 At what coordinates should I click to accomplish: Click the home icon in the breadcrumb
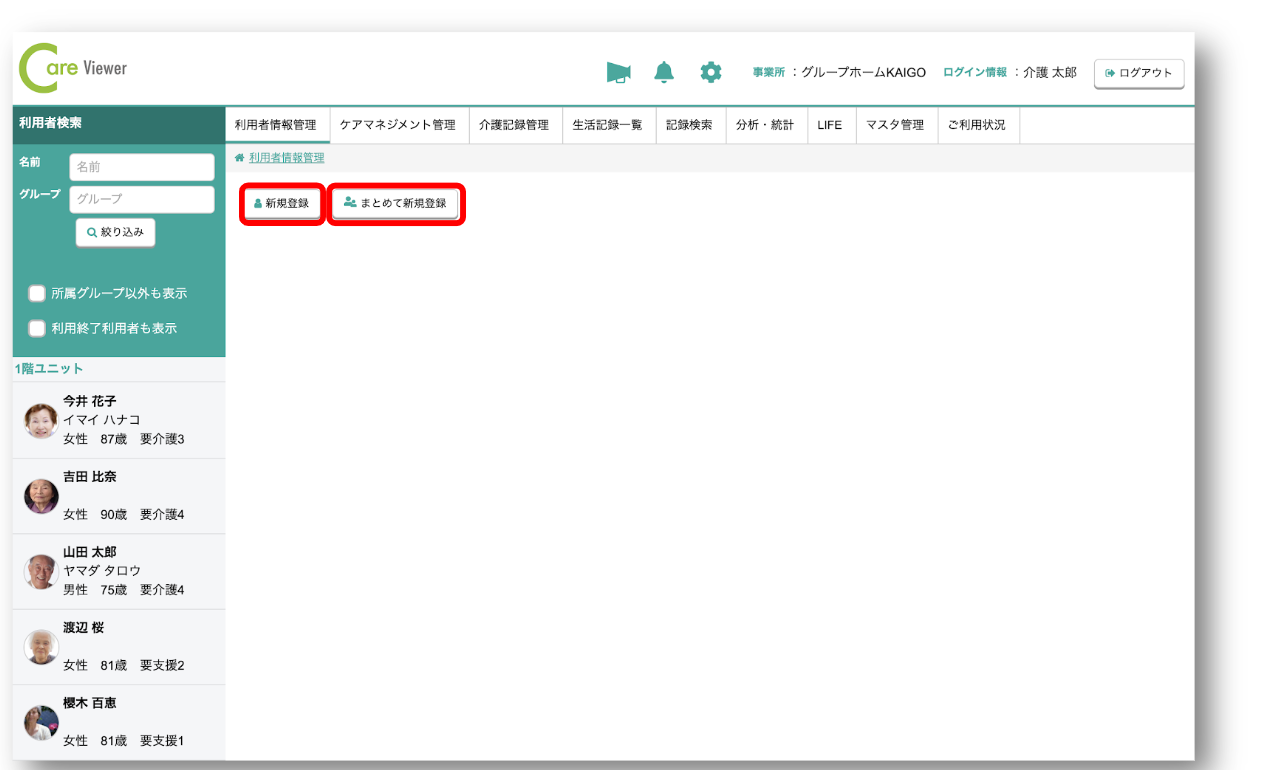(239, 158)
